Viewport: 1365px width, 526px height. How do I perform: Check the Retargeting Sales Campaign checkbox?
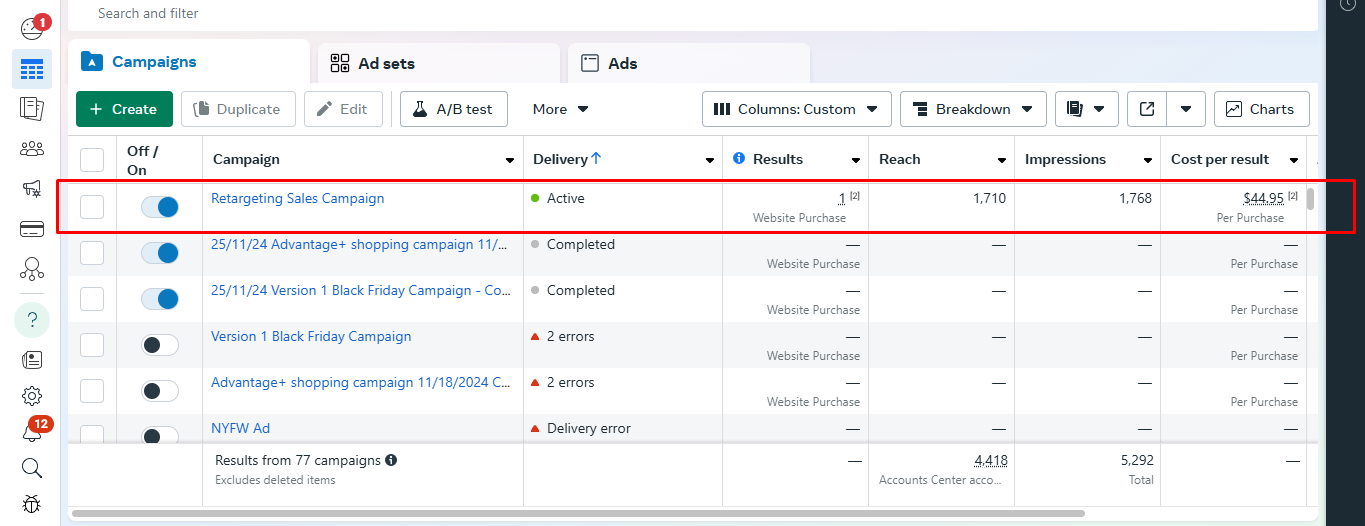[x=92, y=207]
